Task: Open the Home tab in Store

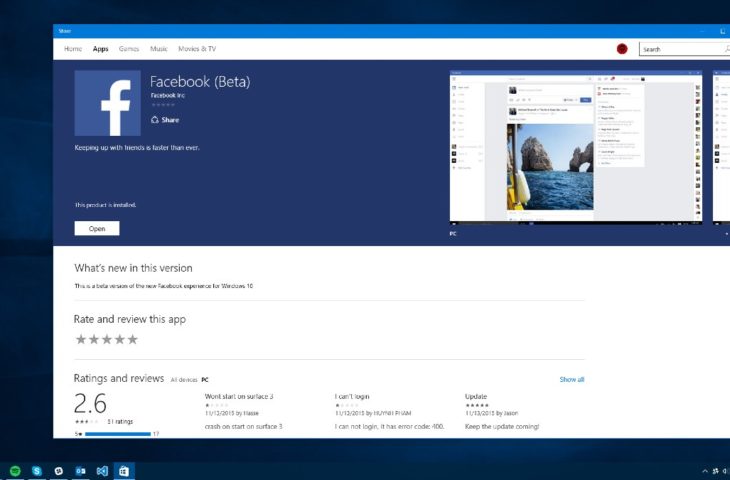Action: [x=73, y=48]
